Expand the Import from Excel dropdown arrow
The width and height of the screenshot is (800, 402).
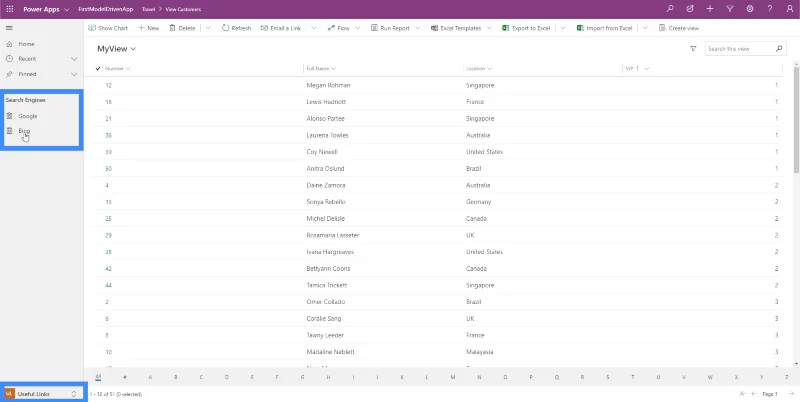645,28
